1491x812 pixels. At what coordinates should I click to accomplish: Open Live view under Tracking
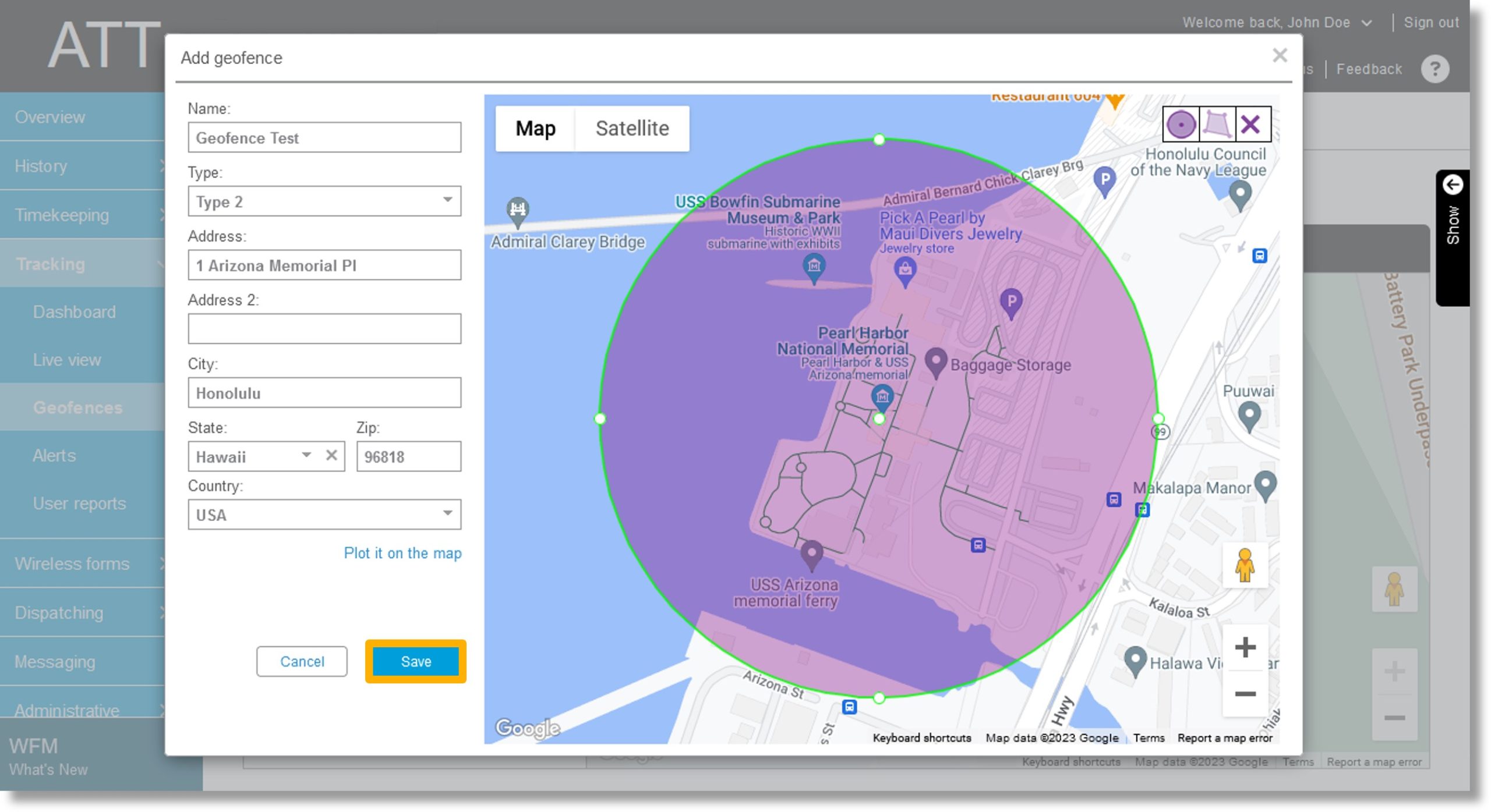(x=67, y=360)
